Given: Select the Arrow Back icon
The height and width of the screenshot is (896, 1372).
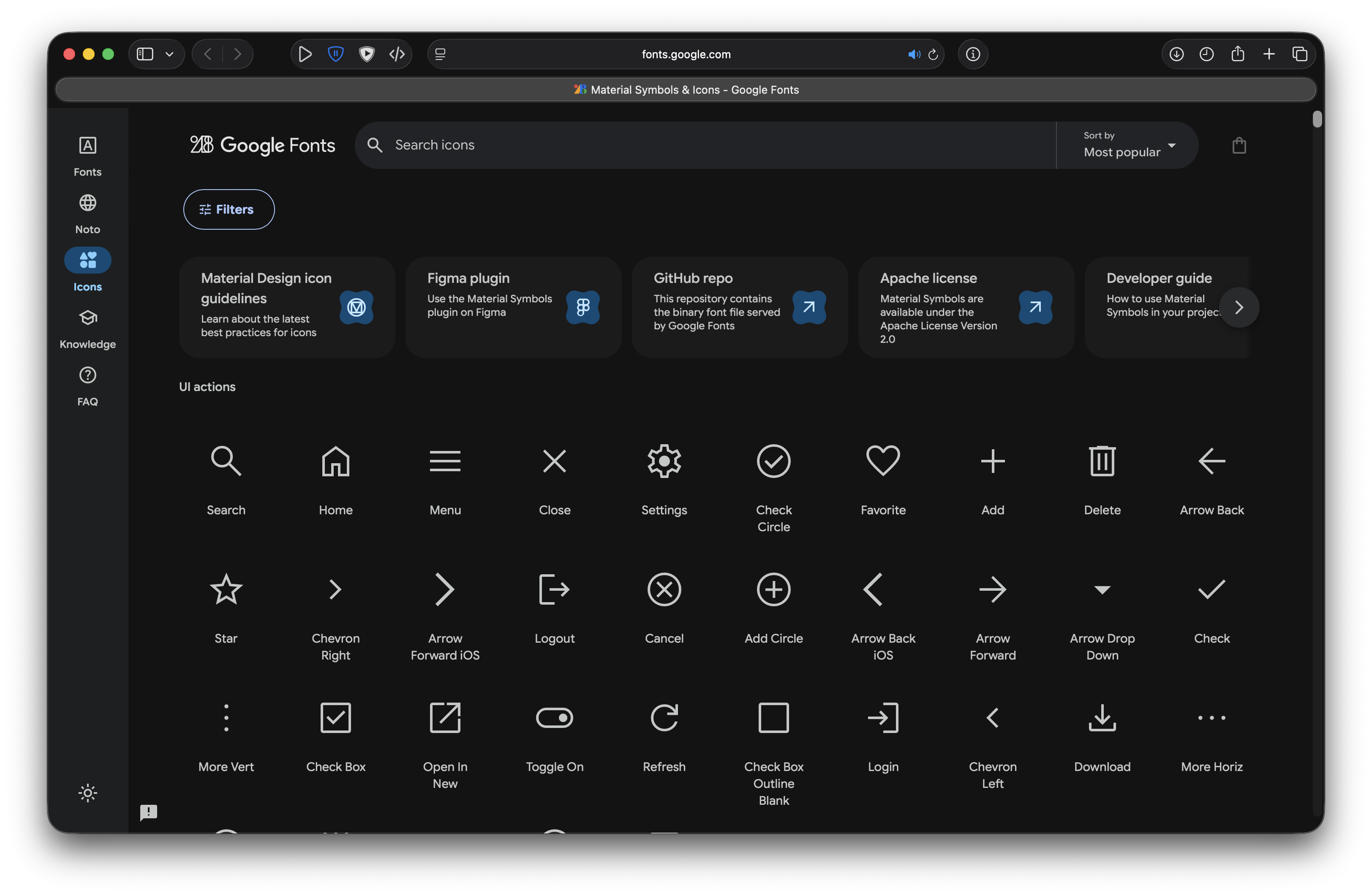Looking at the screenshot, I should pyautogui.click(x=1212, y=460).
